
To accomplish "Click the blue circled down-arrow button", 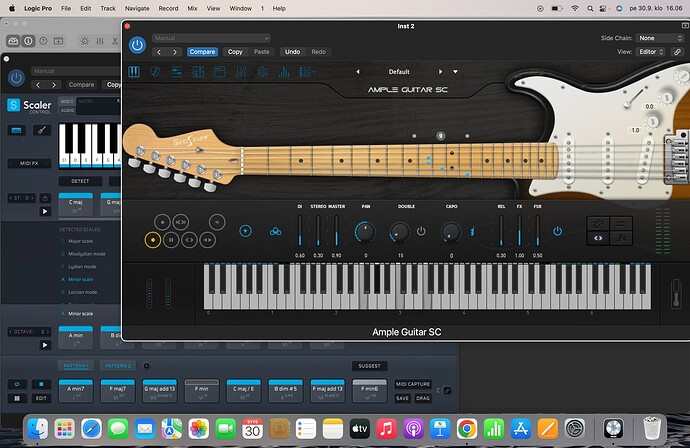I will coord(246,231).
